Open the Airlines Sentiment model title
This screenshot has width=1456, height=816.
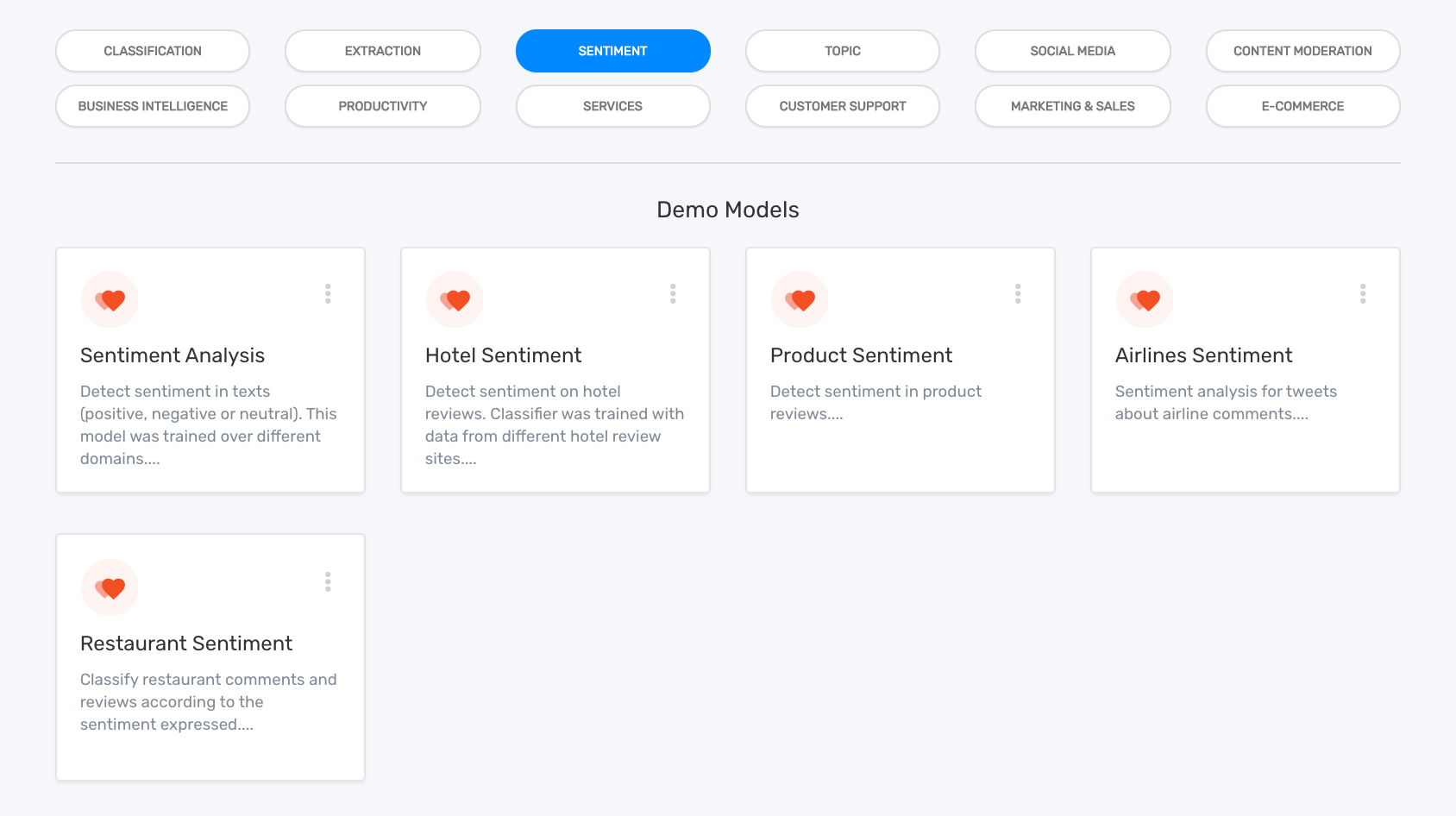pyautogui.click(x=1203, y=355)
